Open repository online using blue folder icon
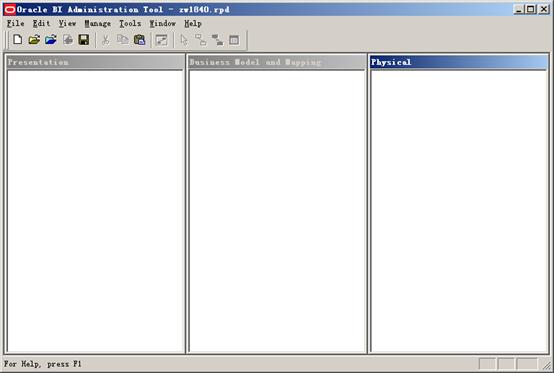Viewport: 554px width, 373px height. tap(51, 40)
